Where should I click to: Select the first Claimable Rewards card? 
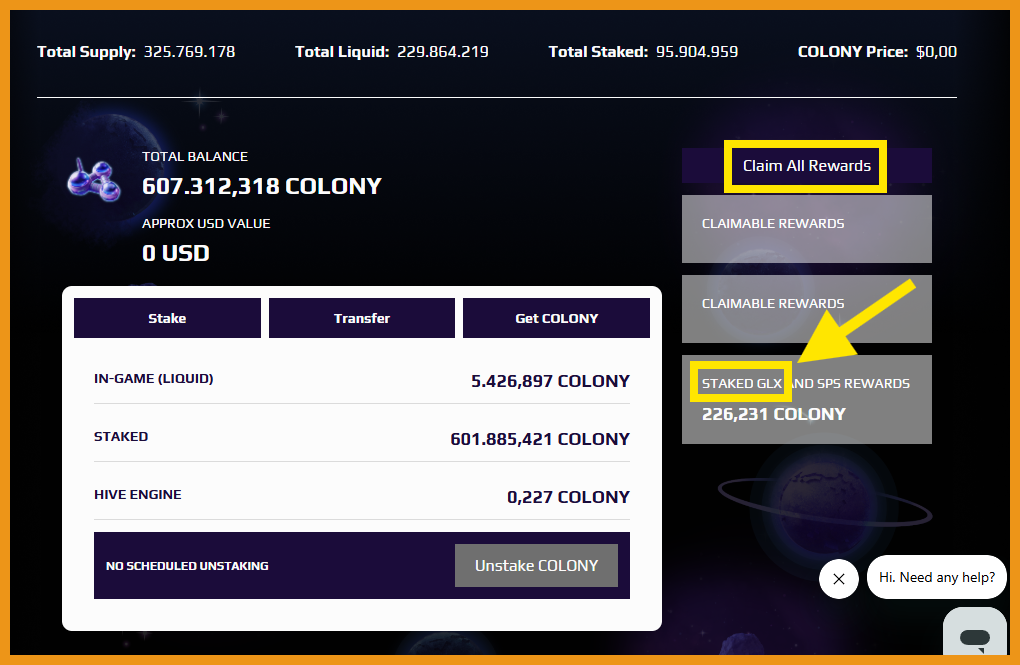pos(807,229)
